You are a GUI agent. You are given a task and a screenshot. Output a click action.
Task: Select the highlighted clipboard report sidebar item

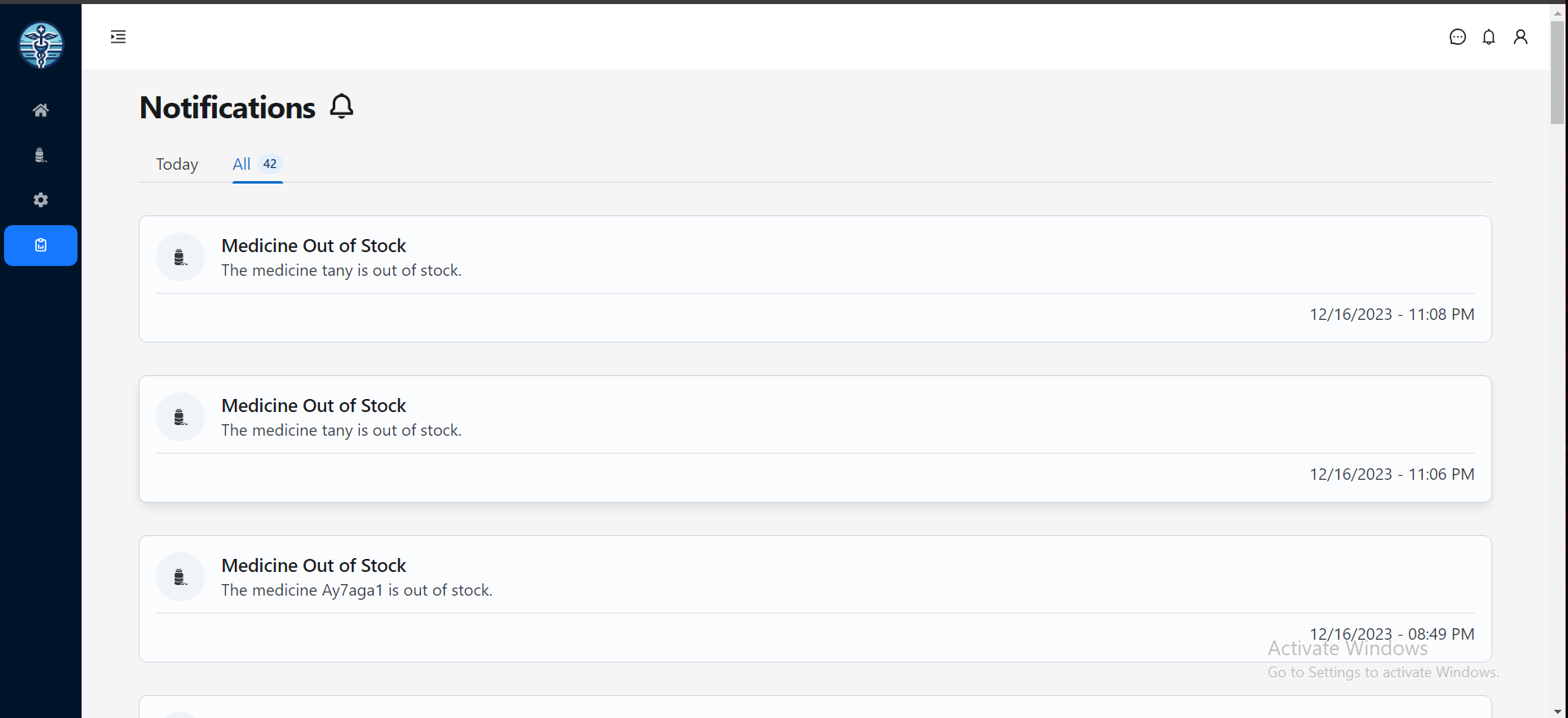41,246
